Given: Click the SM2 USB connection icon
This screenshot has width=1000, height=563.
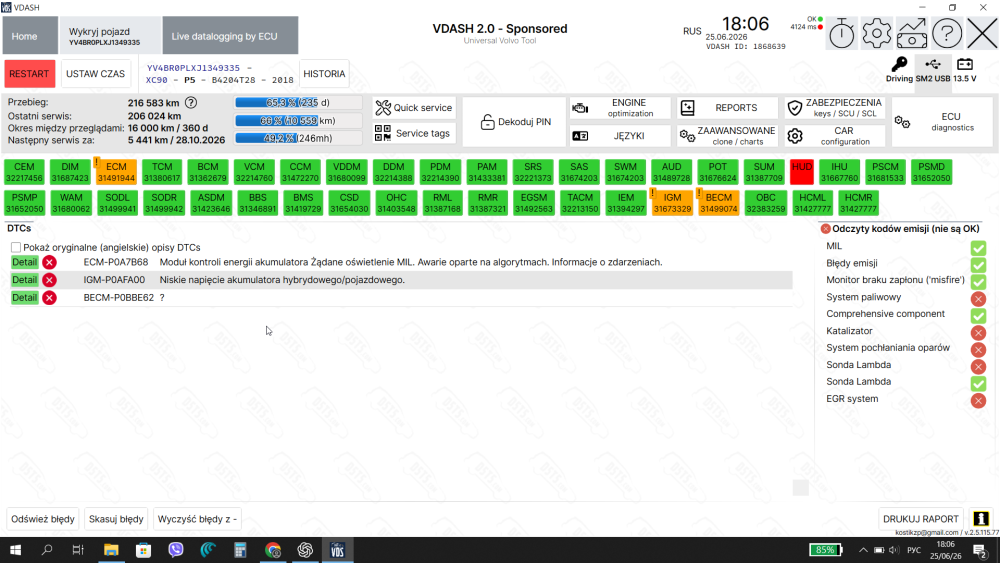Looking at the screenshot, I should pyautogui.click(x=932, y=69).
